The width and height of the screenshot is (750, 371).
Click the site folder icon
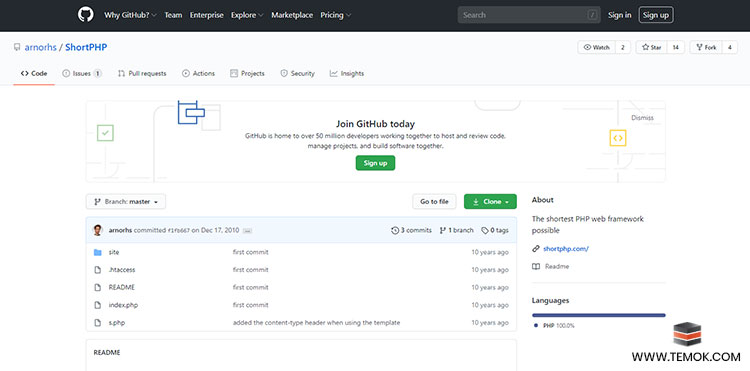click(98, 252)
